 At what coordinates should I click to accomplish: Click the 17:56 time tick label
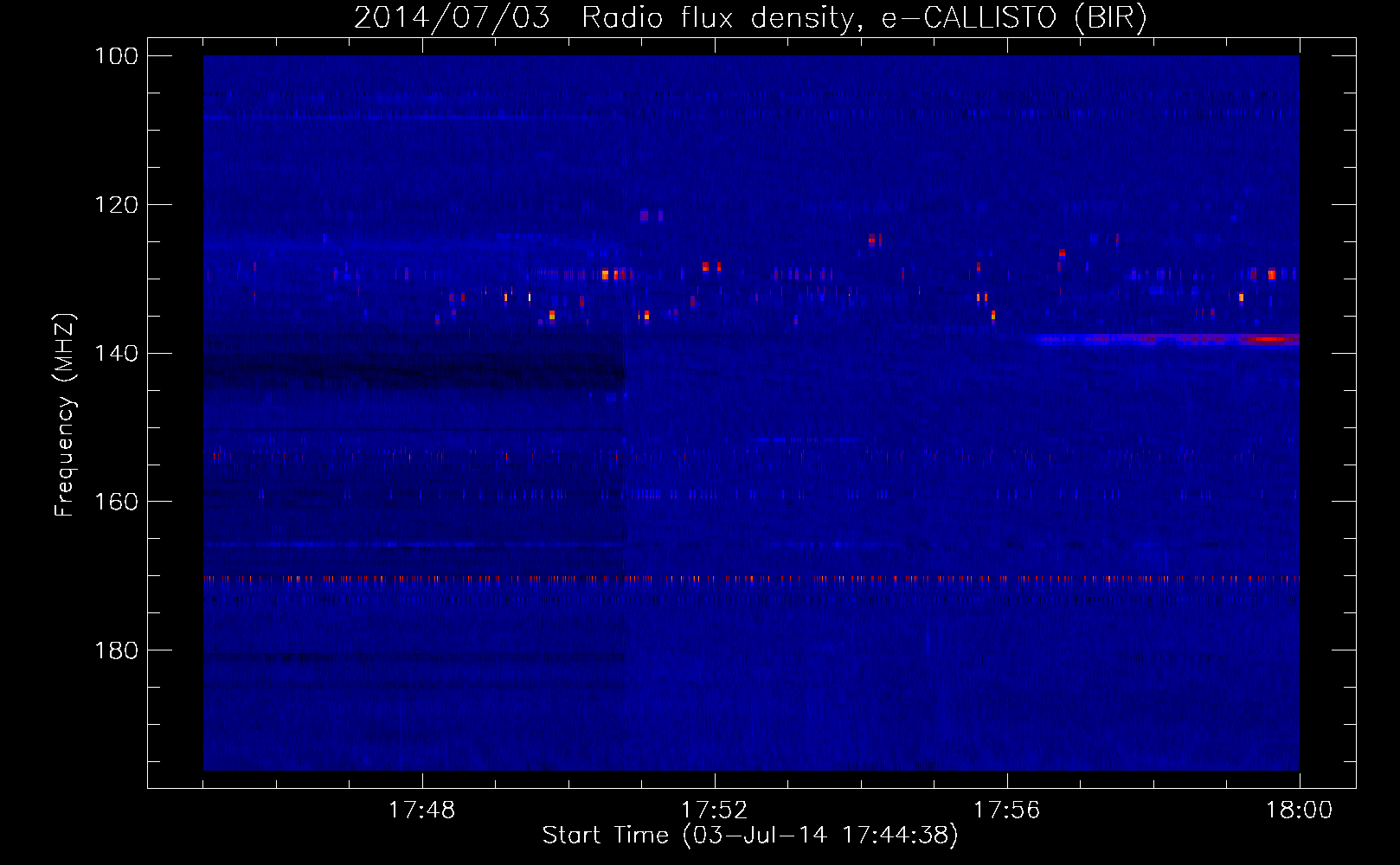(x=1006, y=810)
